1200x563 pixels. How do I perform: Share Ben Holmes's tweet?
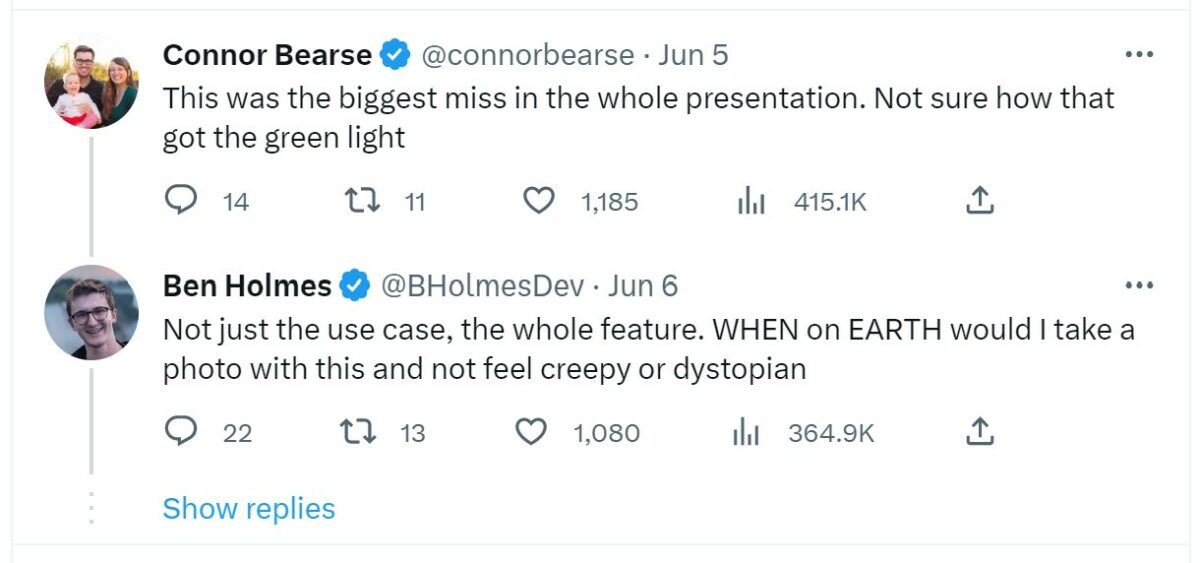point(979,432)
